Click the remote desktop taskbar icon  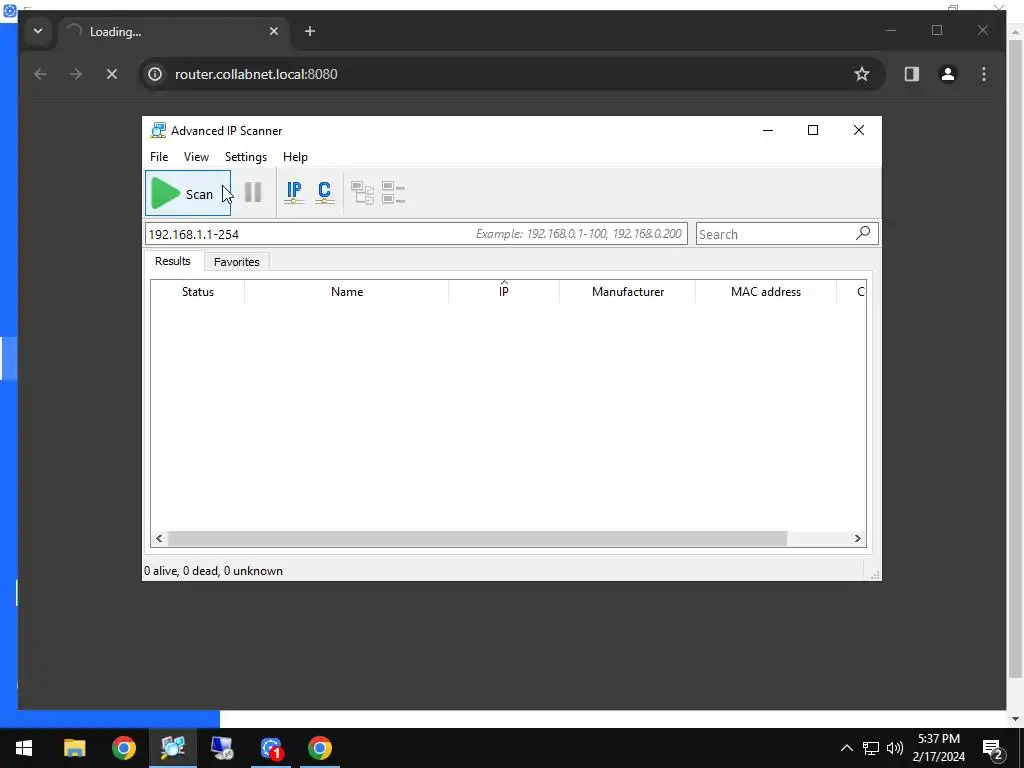(222, 748)
